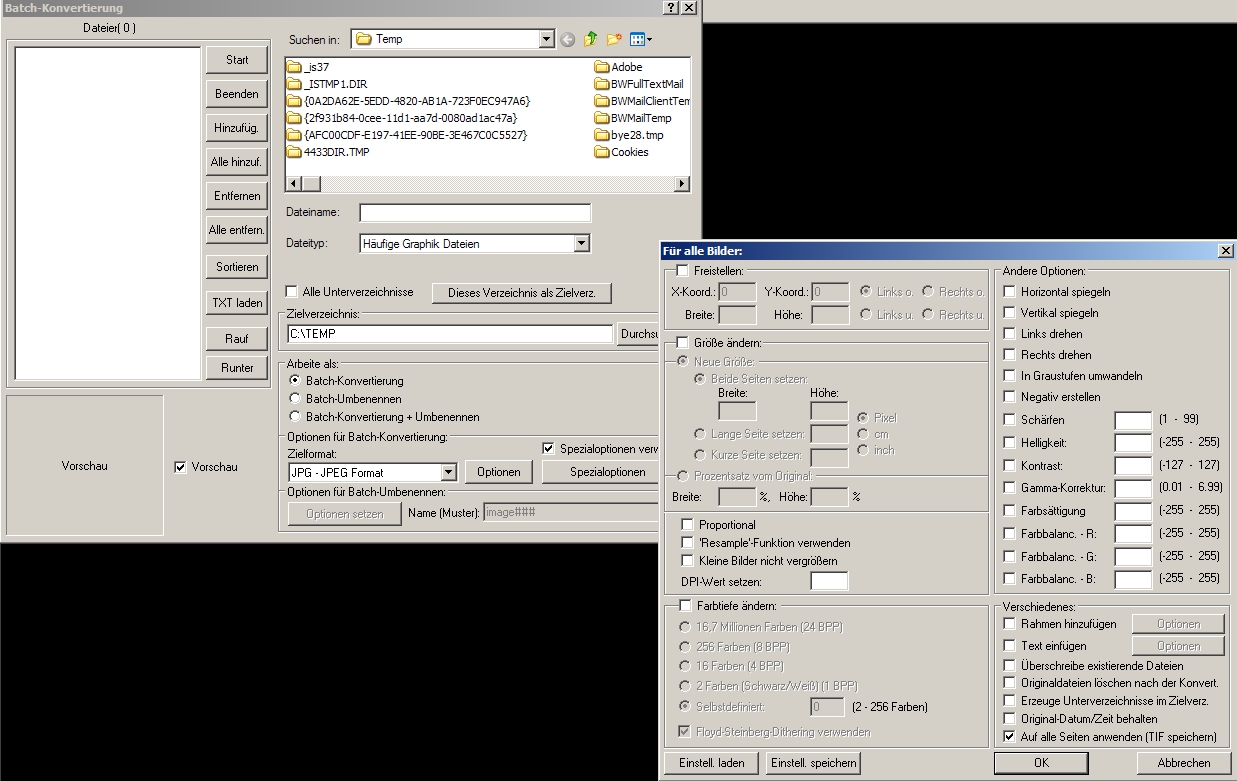Click the Alle hinzuf. button
The width and height of the screenshot is (1237, 781).
click(236, 161)
